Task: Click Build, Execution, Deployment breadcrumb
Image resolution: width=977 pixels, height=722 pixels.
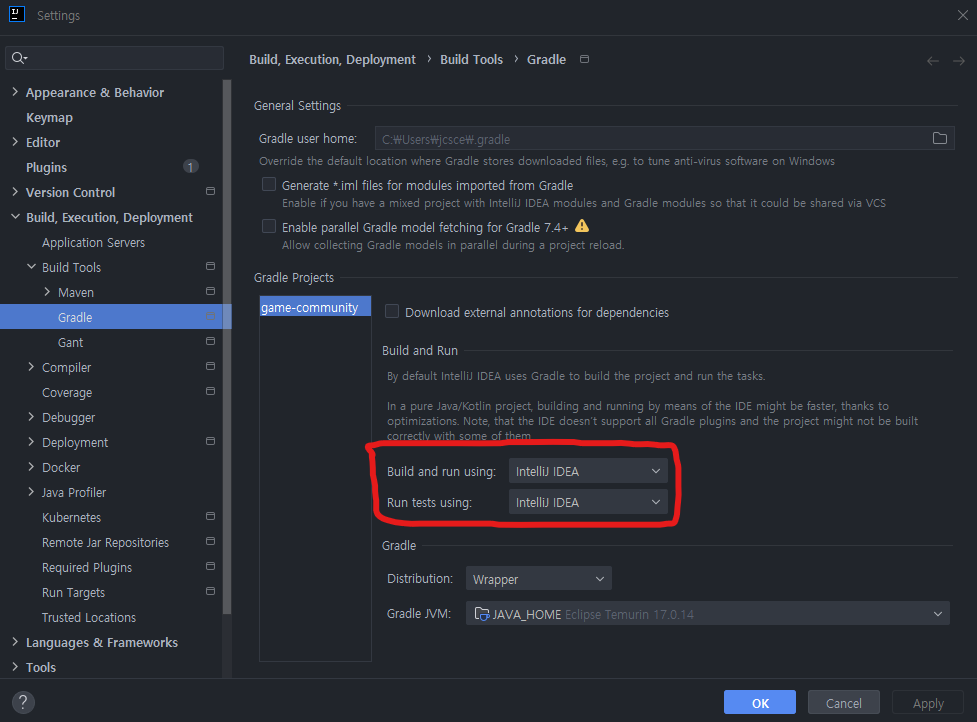Action: 332,59
